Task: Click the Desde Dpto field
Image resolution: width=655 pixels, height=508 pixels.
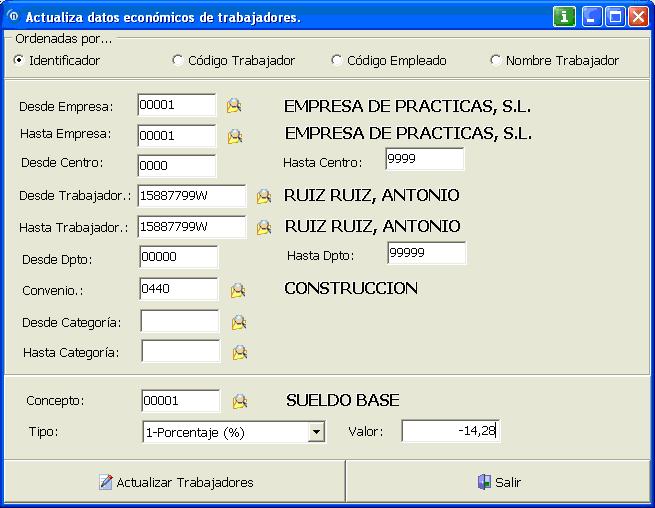Action: tap(179, 257)
